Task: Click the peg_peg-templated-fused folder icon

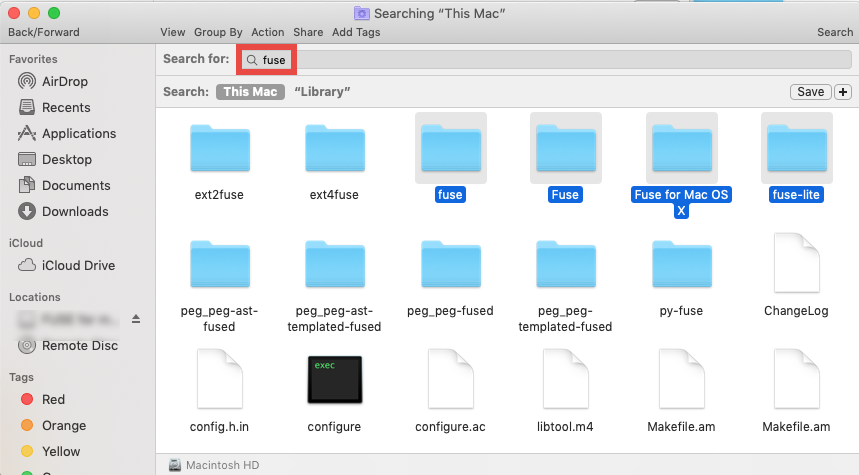Action: click(x=565, y=264)
